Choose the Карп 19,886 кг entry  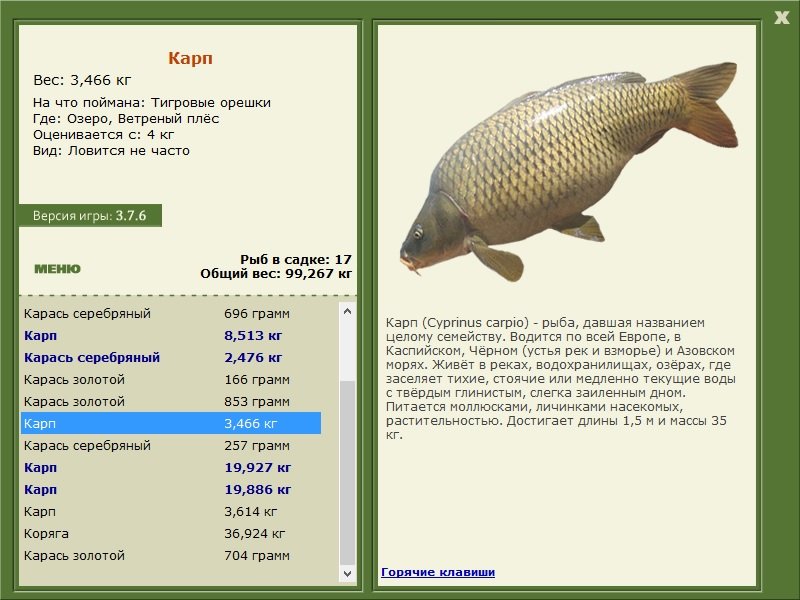170,490
